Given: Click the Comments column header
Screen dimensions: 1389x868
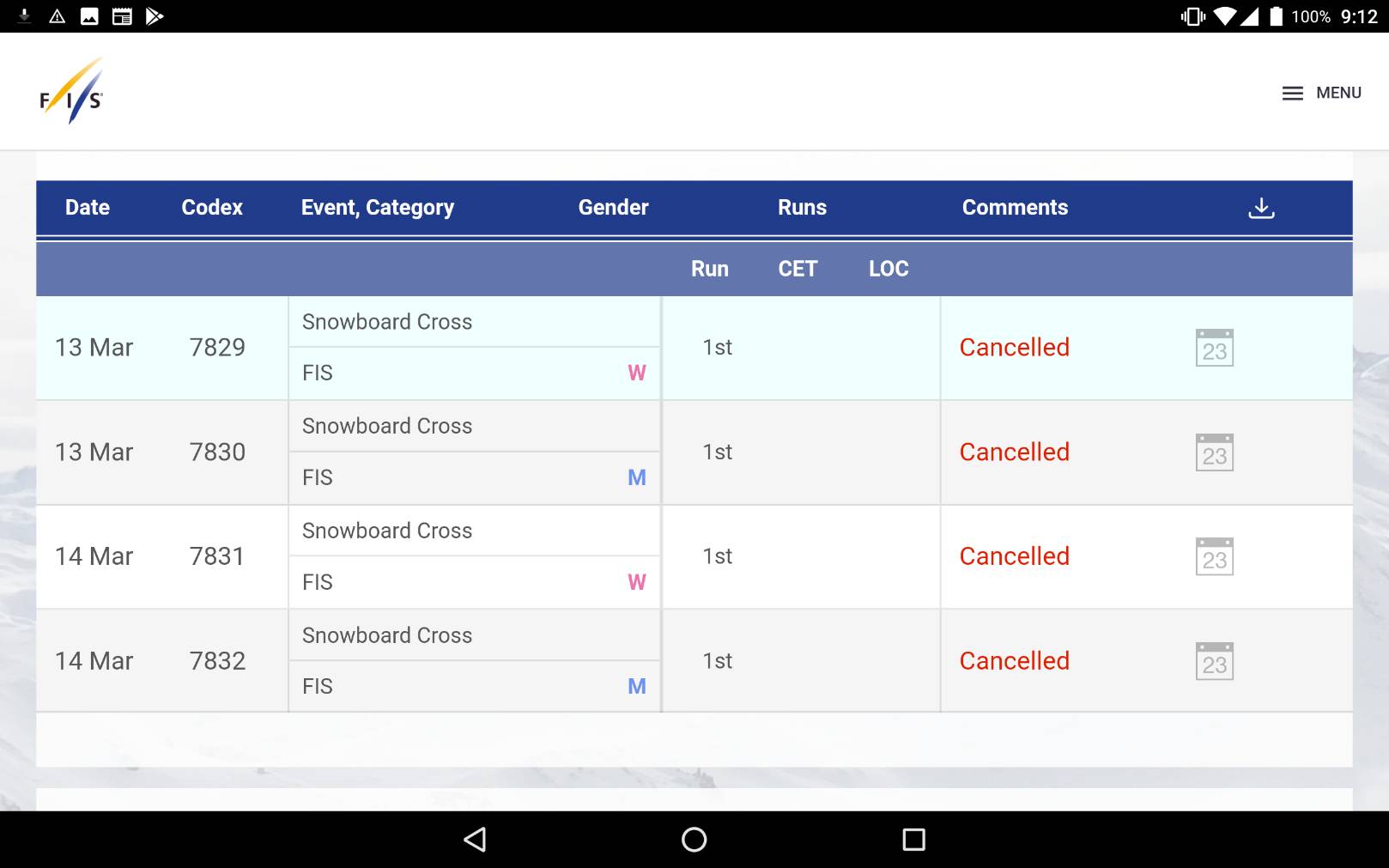Looking at the screenshot, I should coord(1015,208).
